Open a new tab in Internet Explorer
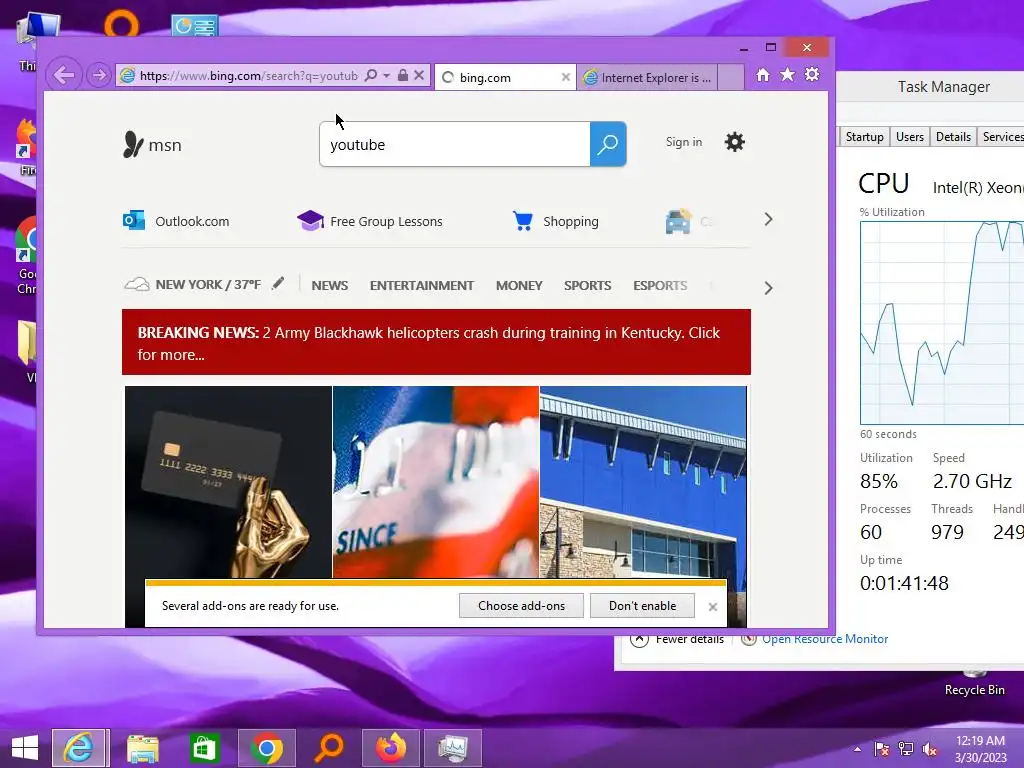 coord(731,77)
